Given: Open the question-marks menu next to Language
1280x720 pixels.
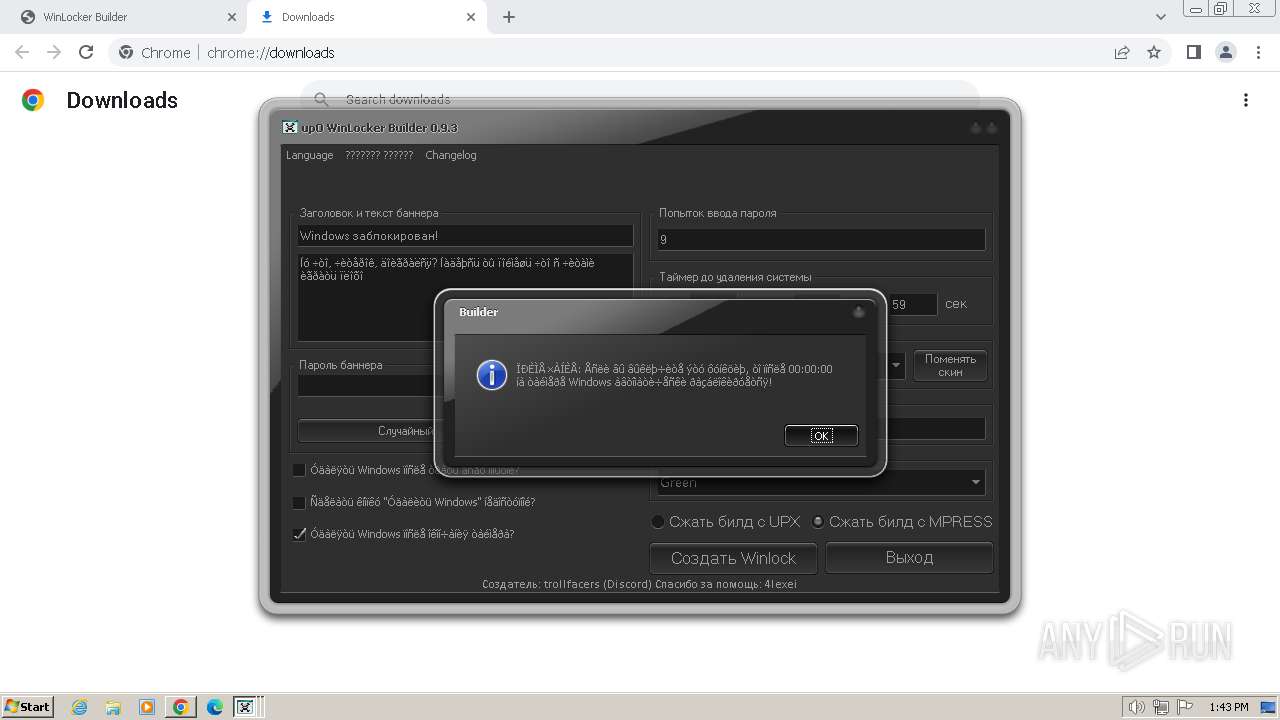Looking at the screenshot, I should [379, 155].
